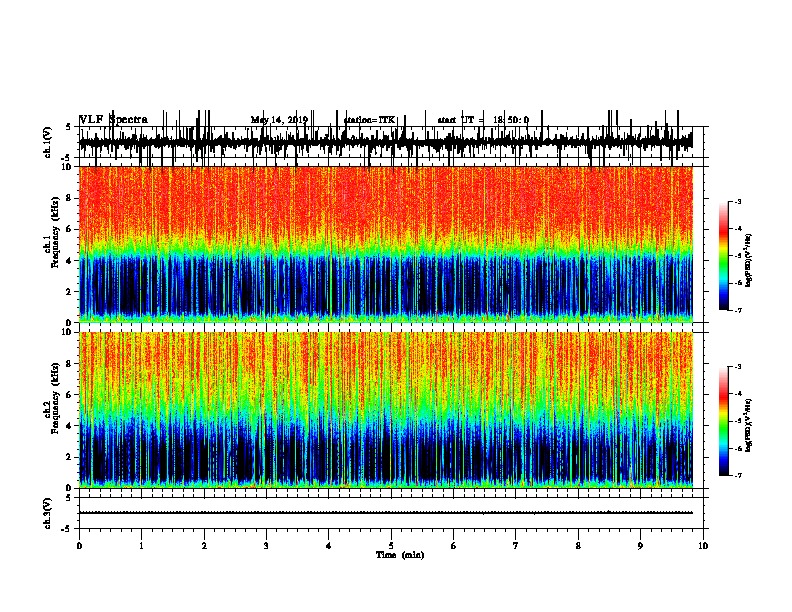Click time axis tick label "0"
This screenshot has width=792, height=612.
(79, 546)
